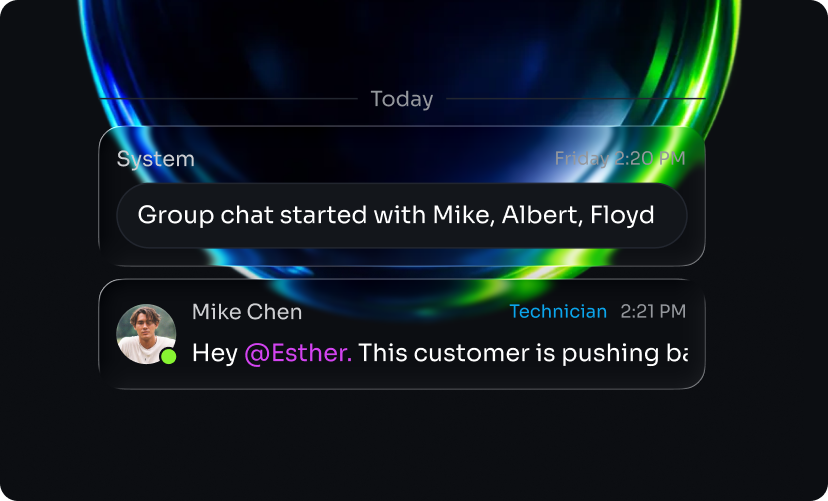
Task: Click the word pushing in Mike's message
Action: coord(610,353)
